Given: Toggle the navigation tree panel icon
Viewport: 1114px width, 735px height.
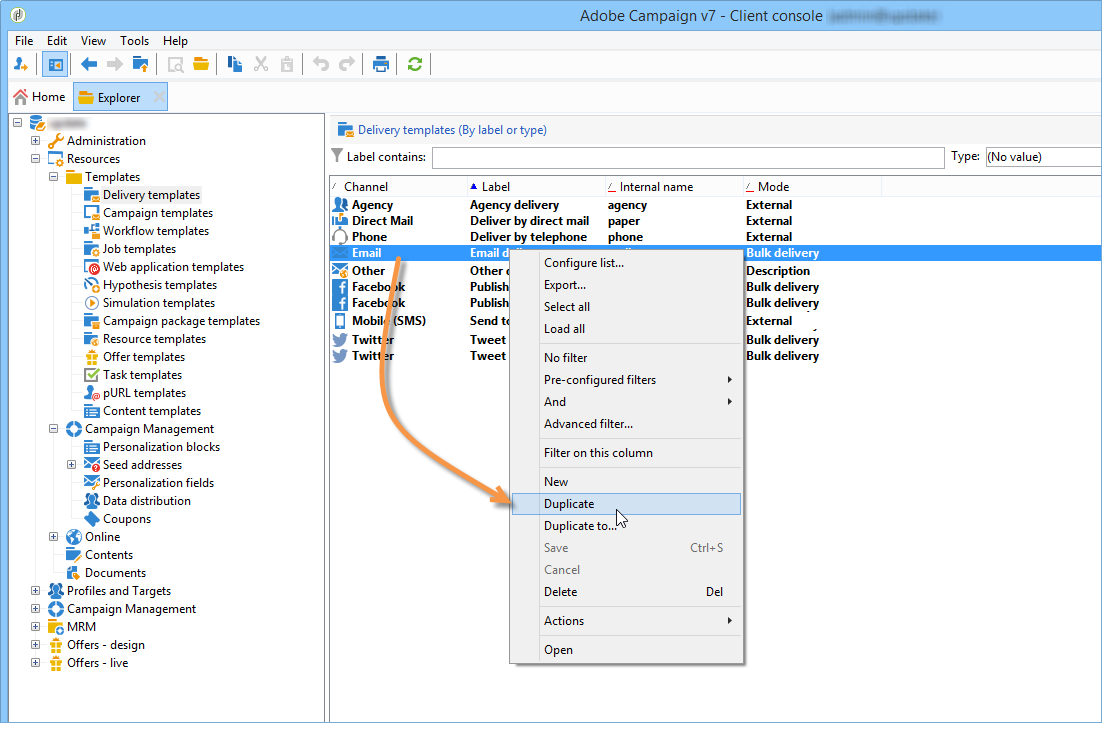Looking at the screenshot, I should tap(55, 64).
